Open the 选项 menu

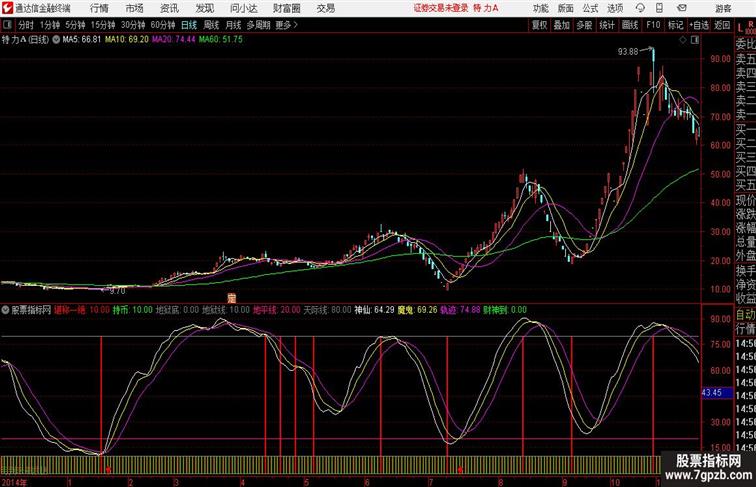click(615, 8)
